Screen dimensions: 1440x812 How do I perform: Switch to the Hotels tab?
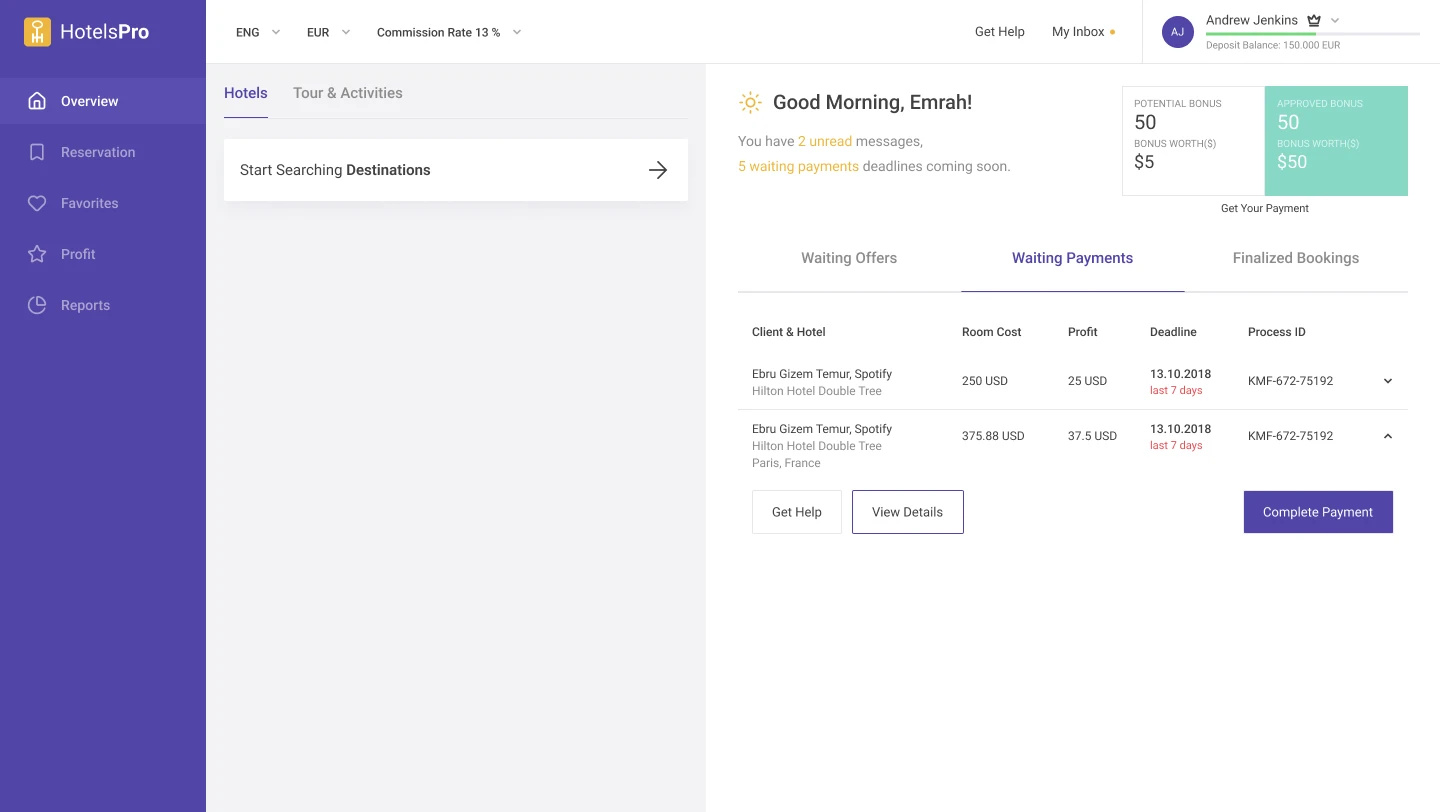(x=246, y=93)
